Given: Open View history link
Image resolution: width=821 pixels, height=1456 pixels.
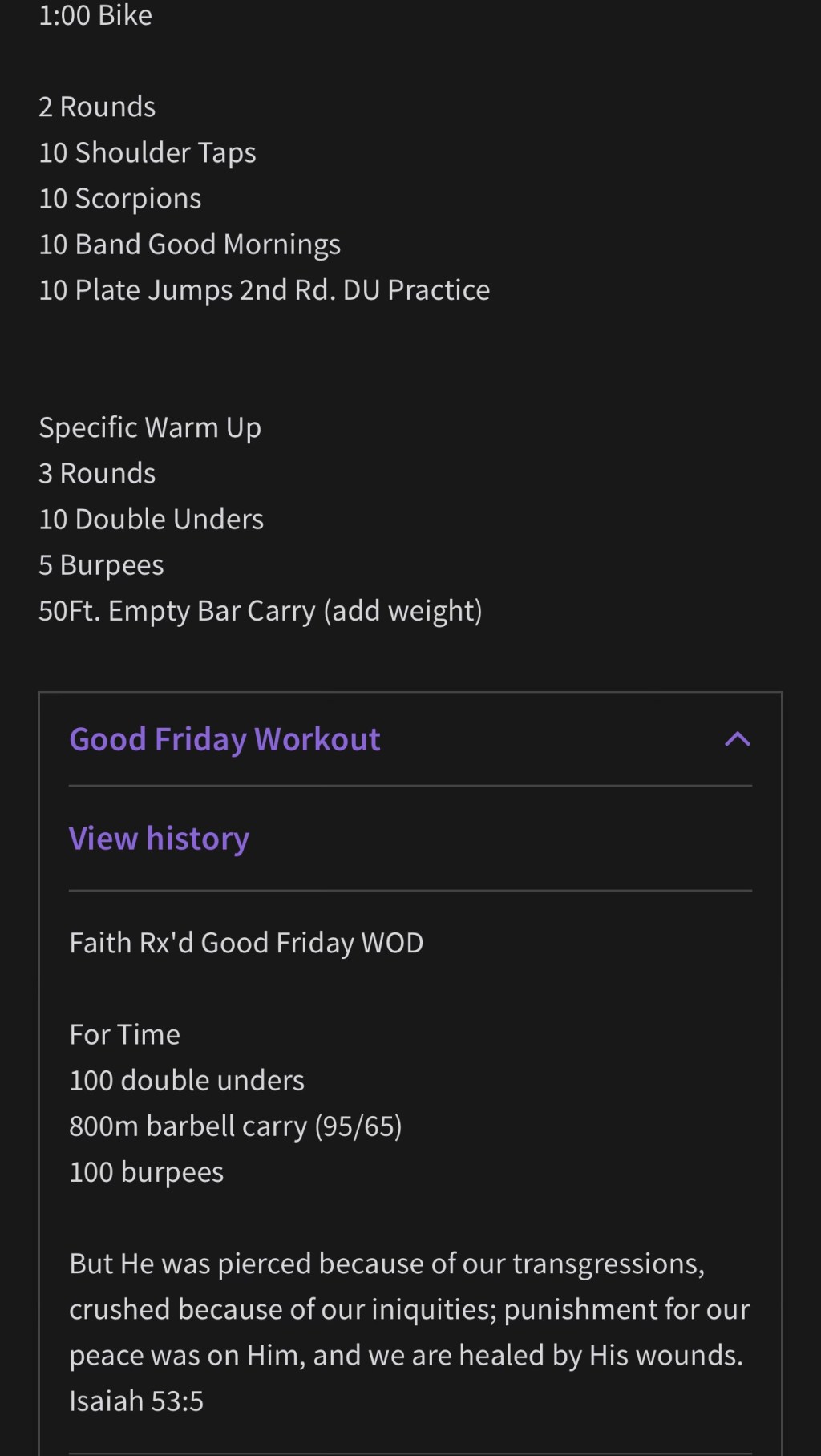Looking at the screenshot, I should click(159, 839).
